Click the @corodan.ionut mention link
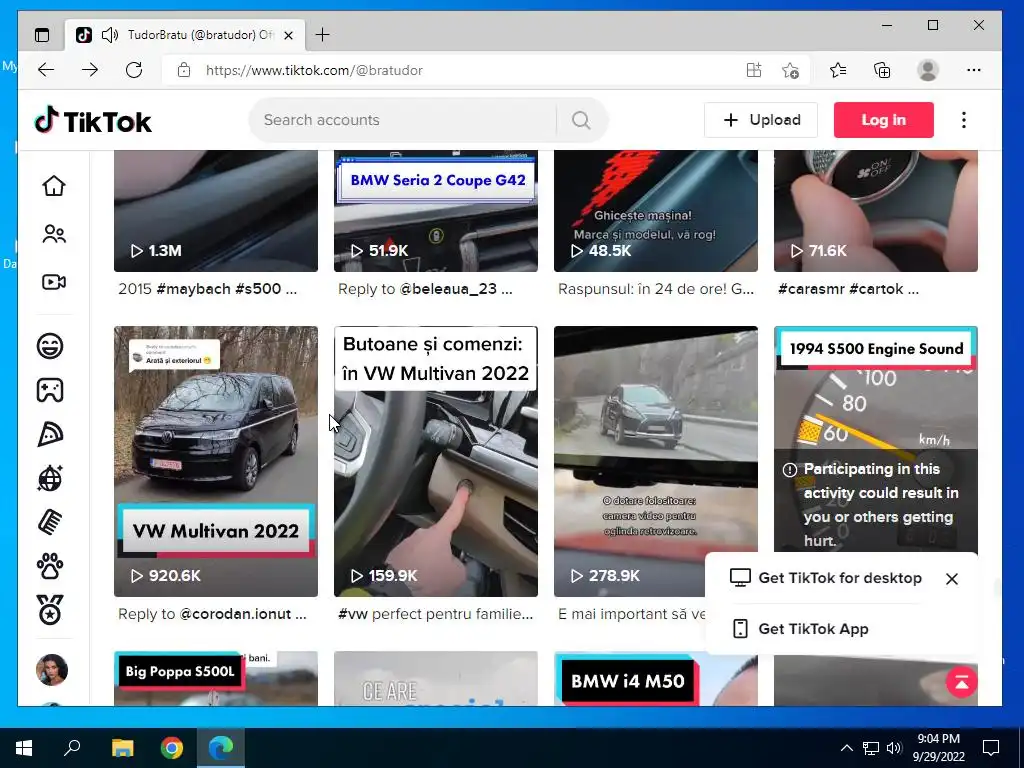Screen dimensions: 1024x768 click(235, 614)
